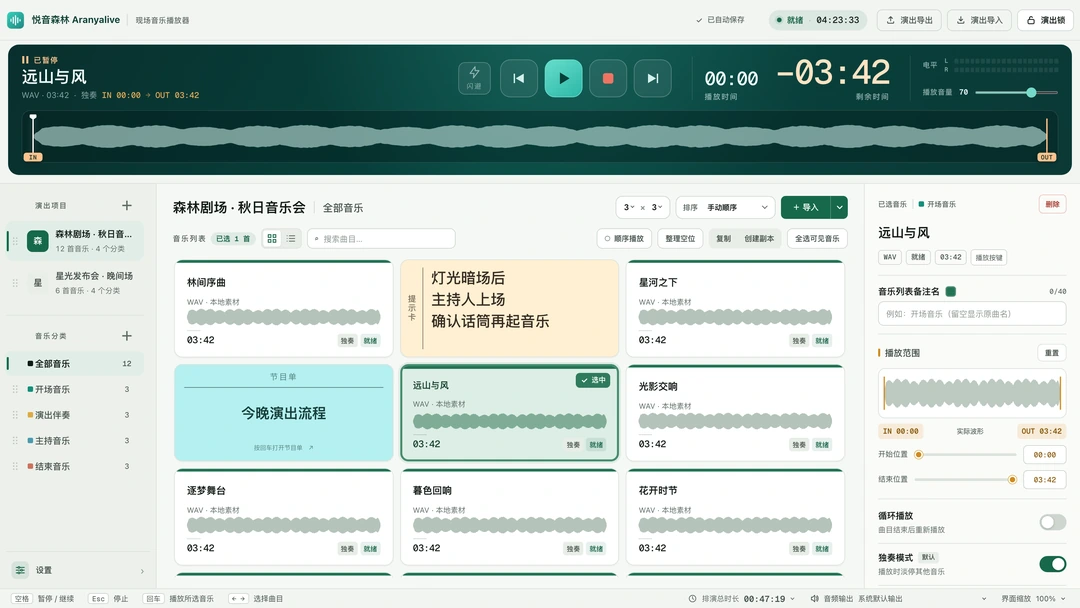
Task: Select 开场音乐 category
Action: point(76,389)
